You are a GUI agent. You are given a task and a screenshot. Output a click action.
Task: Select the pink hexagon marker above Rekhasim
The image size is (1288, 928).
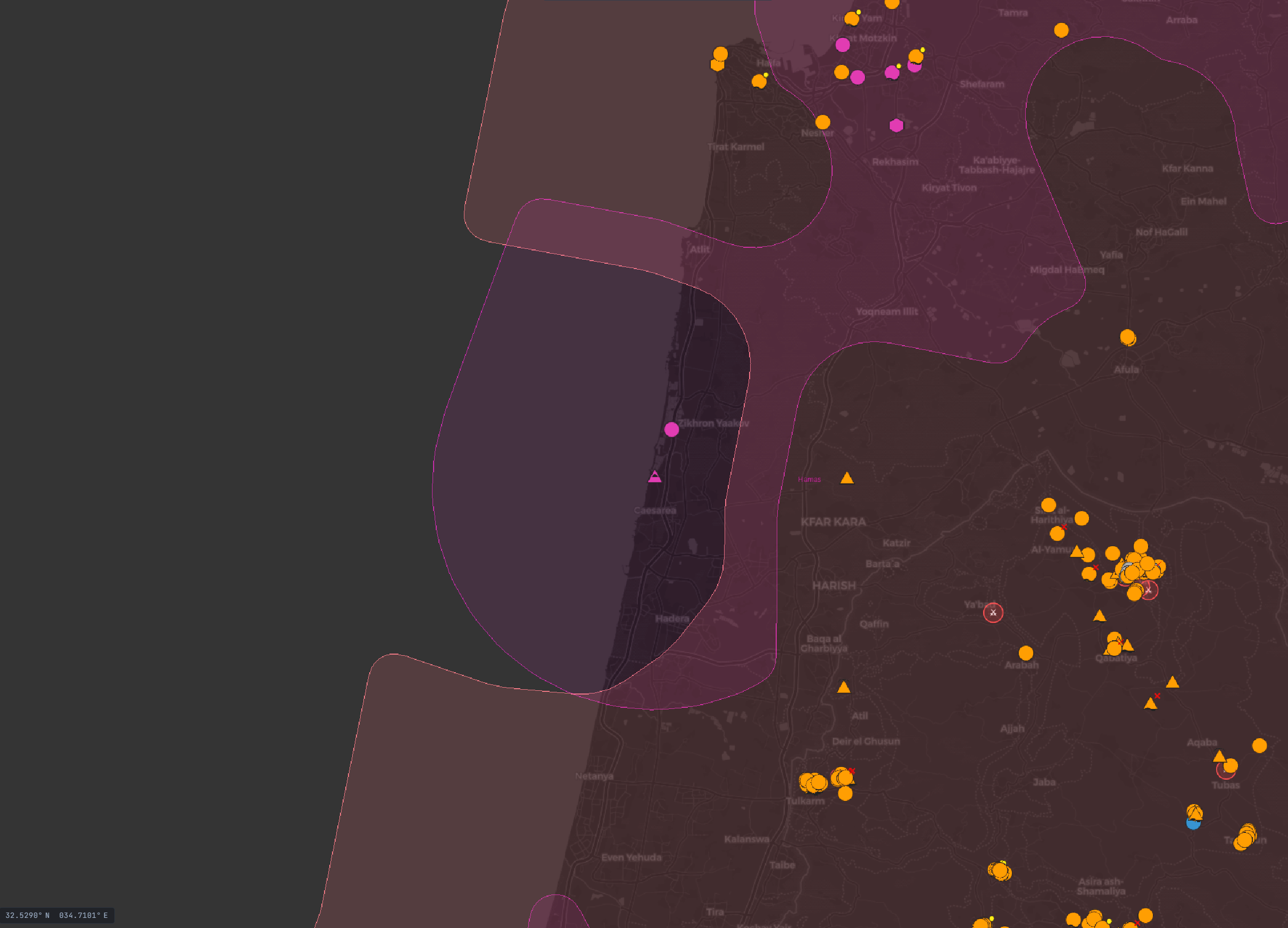(896, 126)
